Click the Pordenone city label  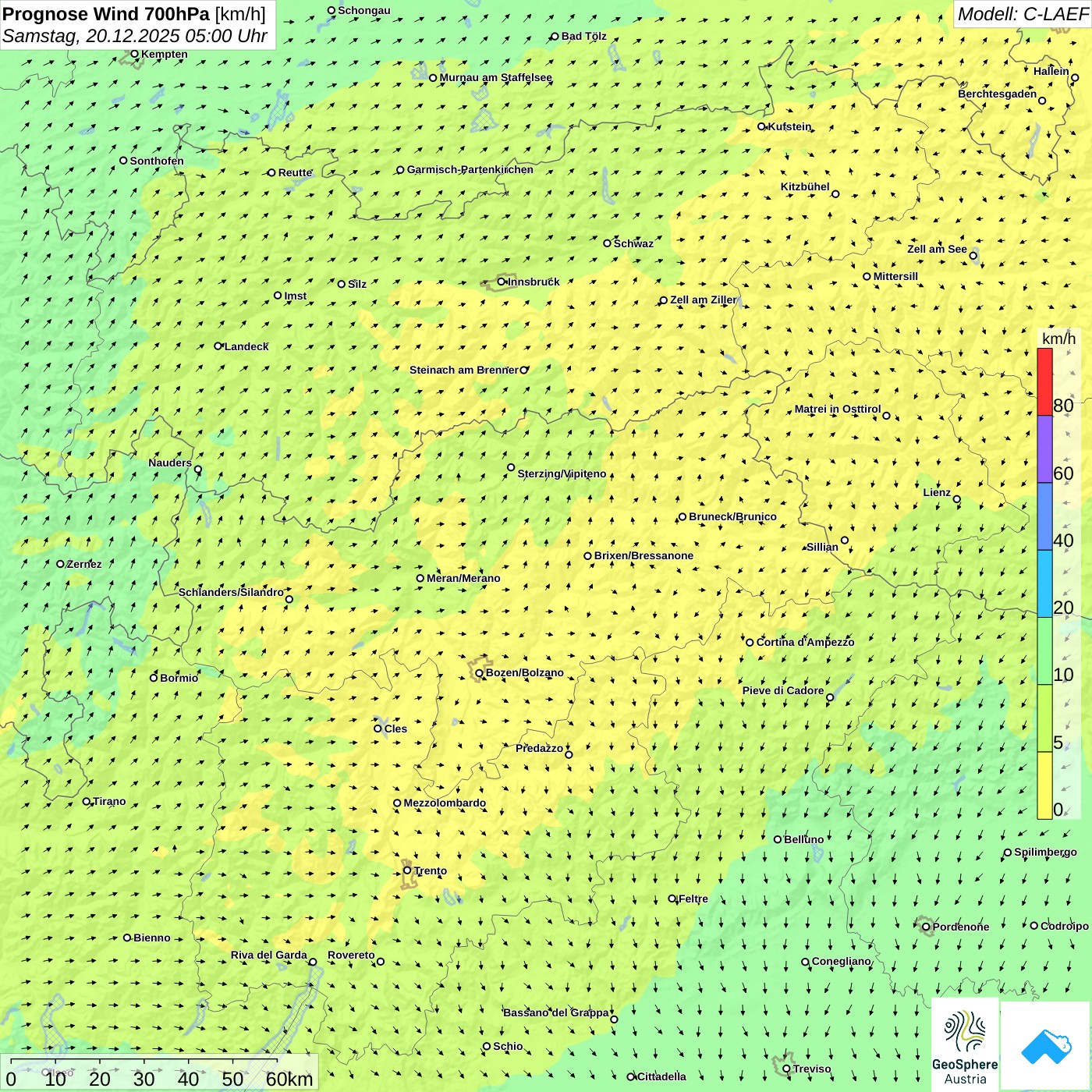961,927
